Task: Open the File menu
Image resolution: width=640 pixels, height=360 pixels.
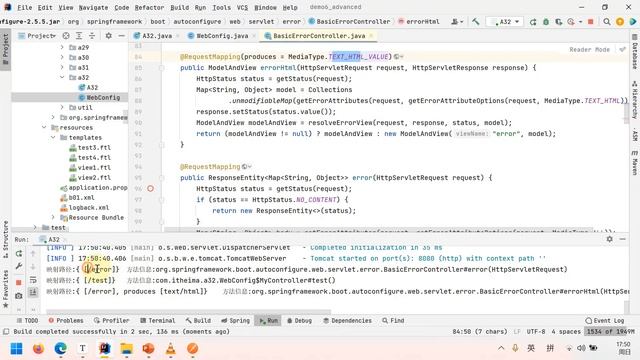Action: [24, 7]
